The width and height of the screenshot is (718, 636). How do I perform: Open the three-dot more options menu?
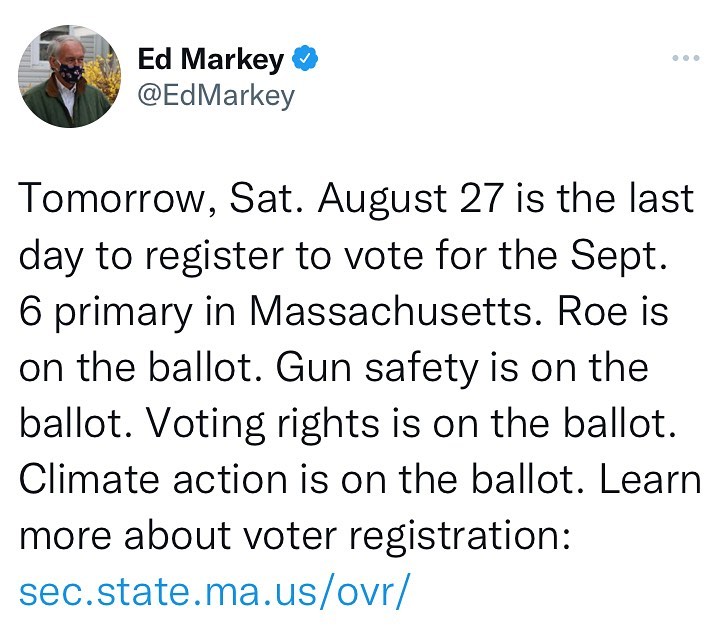click(x=685, y=58)
